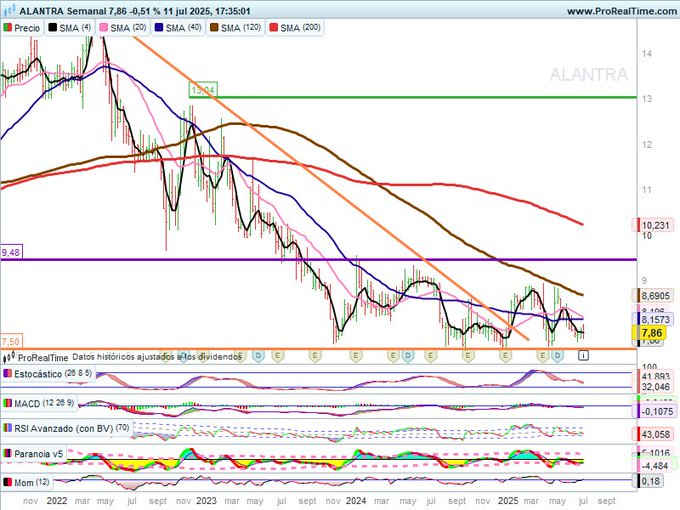
Task: Select the green 13,04 resistance level label
Action: (x=203, y=90)
